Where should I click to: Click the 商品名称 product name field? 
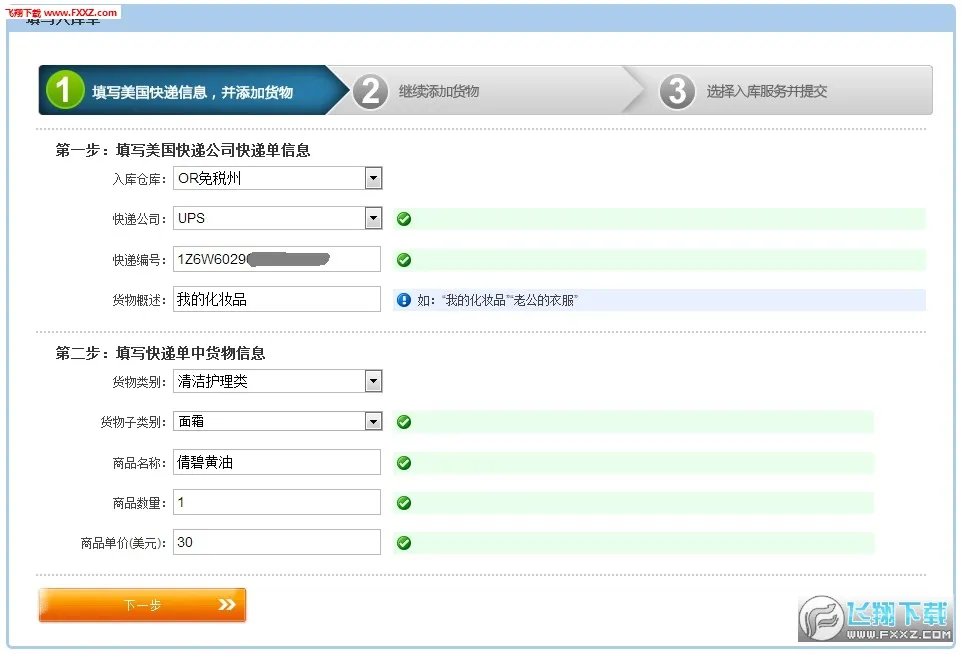pos(277,462)
